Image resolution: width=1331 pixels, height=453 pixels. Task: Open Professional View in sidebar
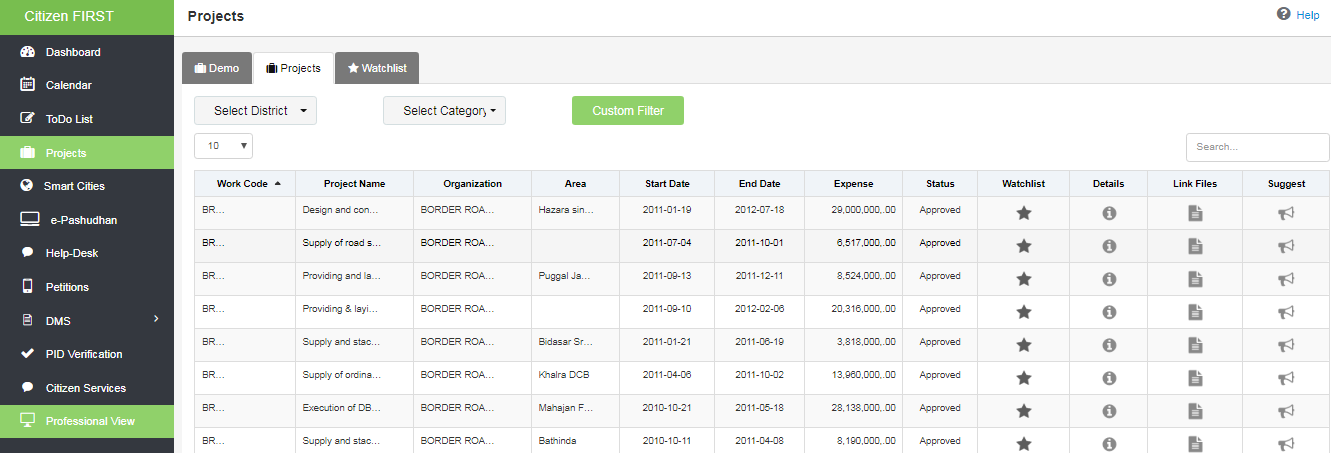pos(89,421)
